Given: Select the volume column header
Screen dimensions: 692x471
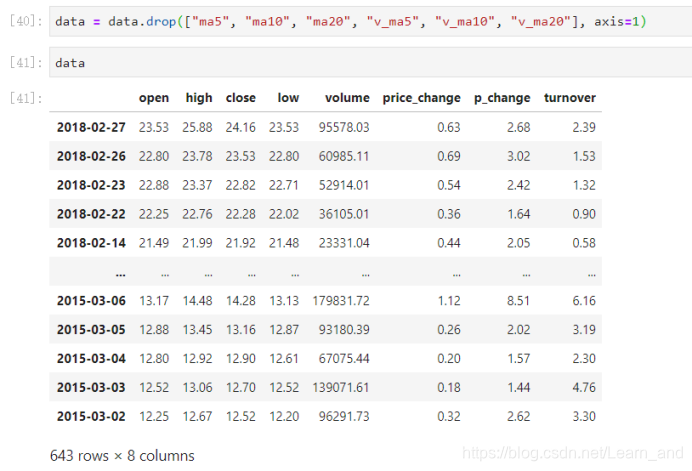Looking at the screenshot, I should click(347, 98).
